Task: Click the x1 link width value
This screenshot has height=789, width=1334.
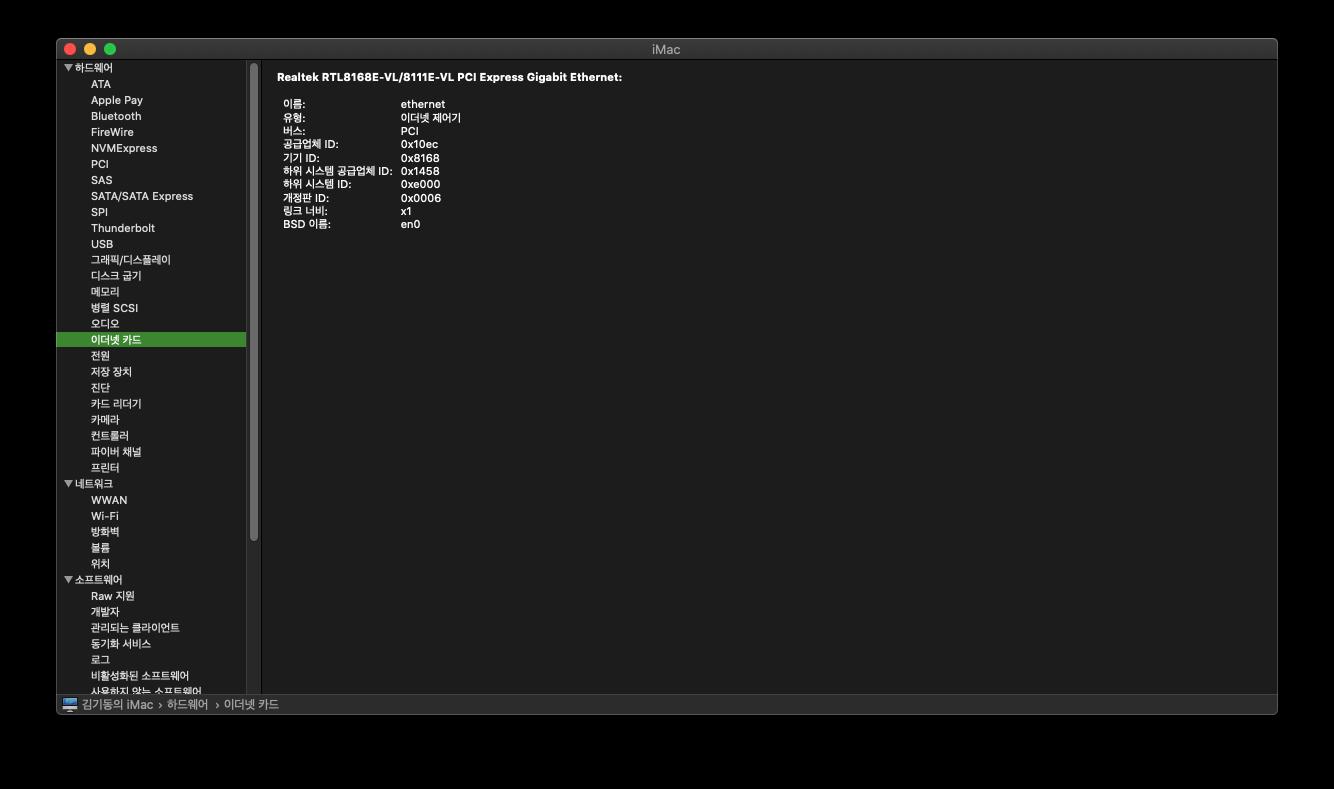Action: pyautogui.click(x=406, y=211)
